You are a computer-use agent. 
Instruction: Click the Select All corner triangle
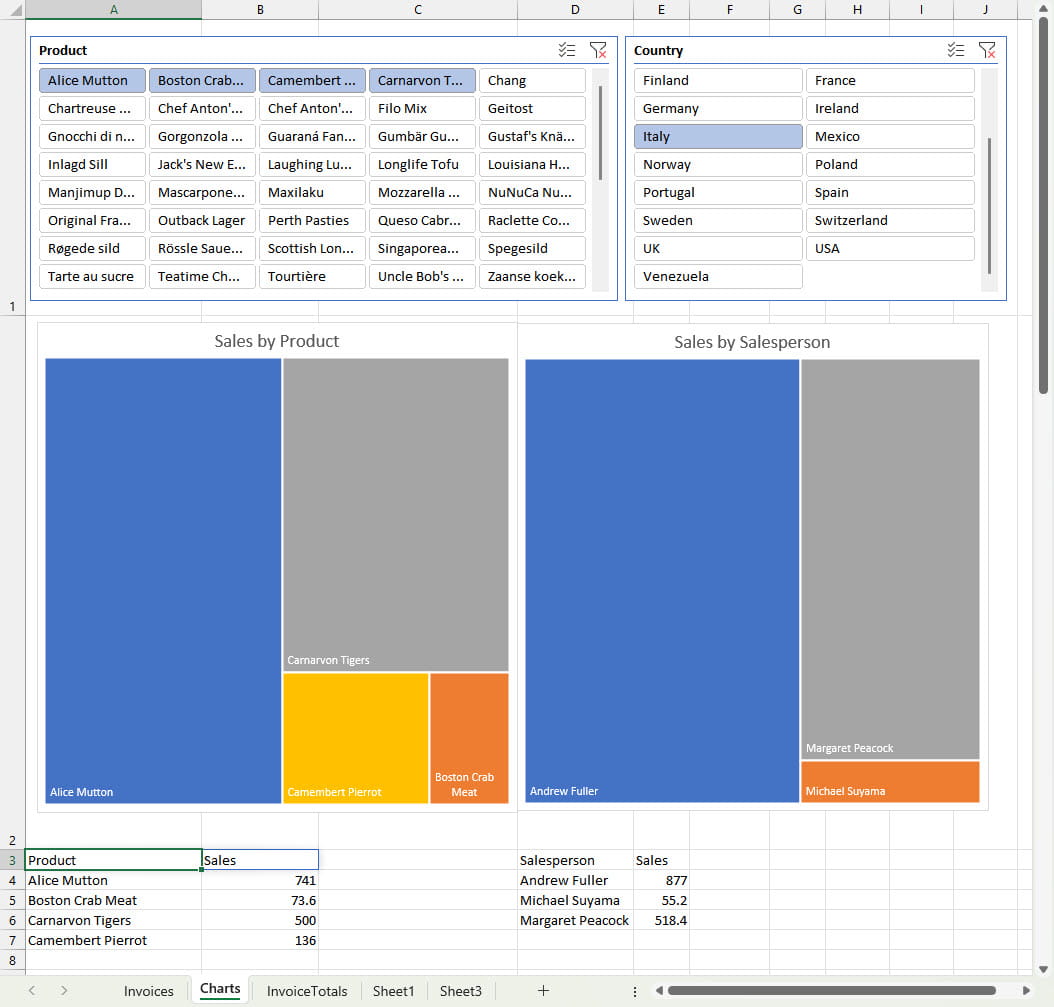[12, 10]
